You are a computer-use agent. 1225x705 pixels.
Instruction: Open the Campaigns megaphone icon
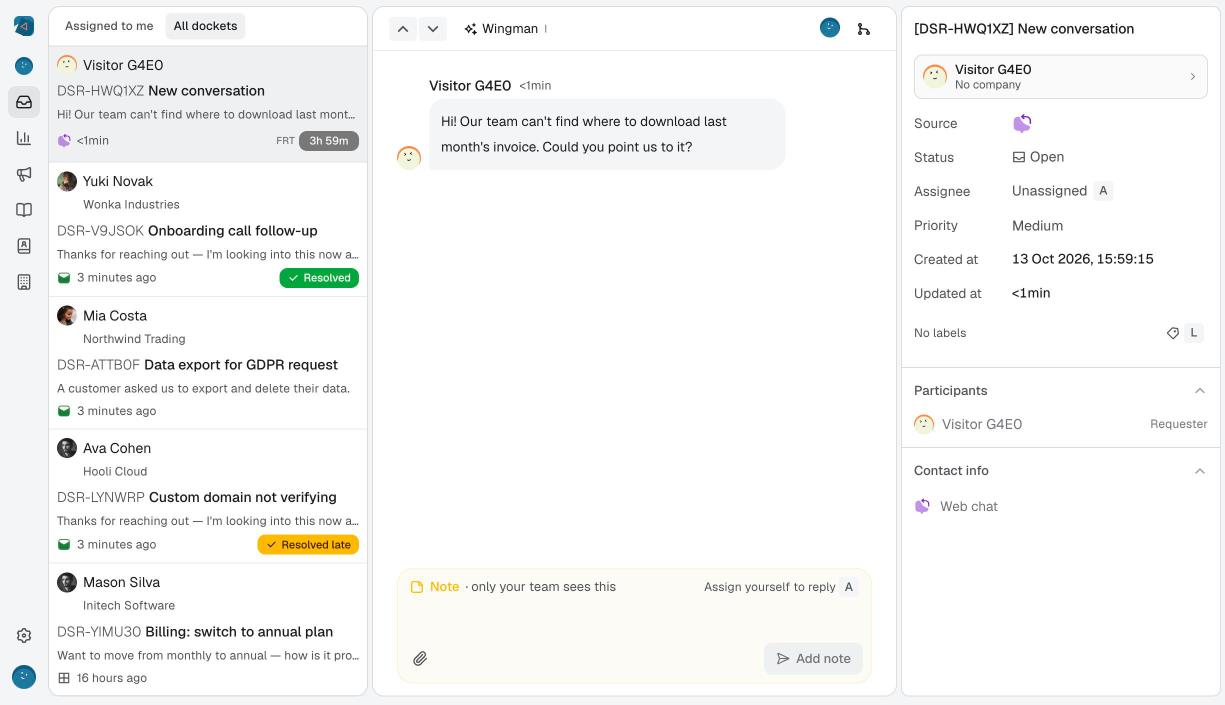coord(24,174)
